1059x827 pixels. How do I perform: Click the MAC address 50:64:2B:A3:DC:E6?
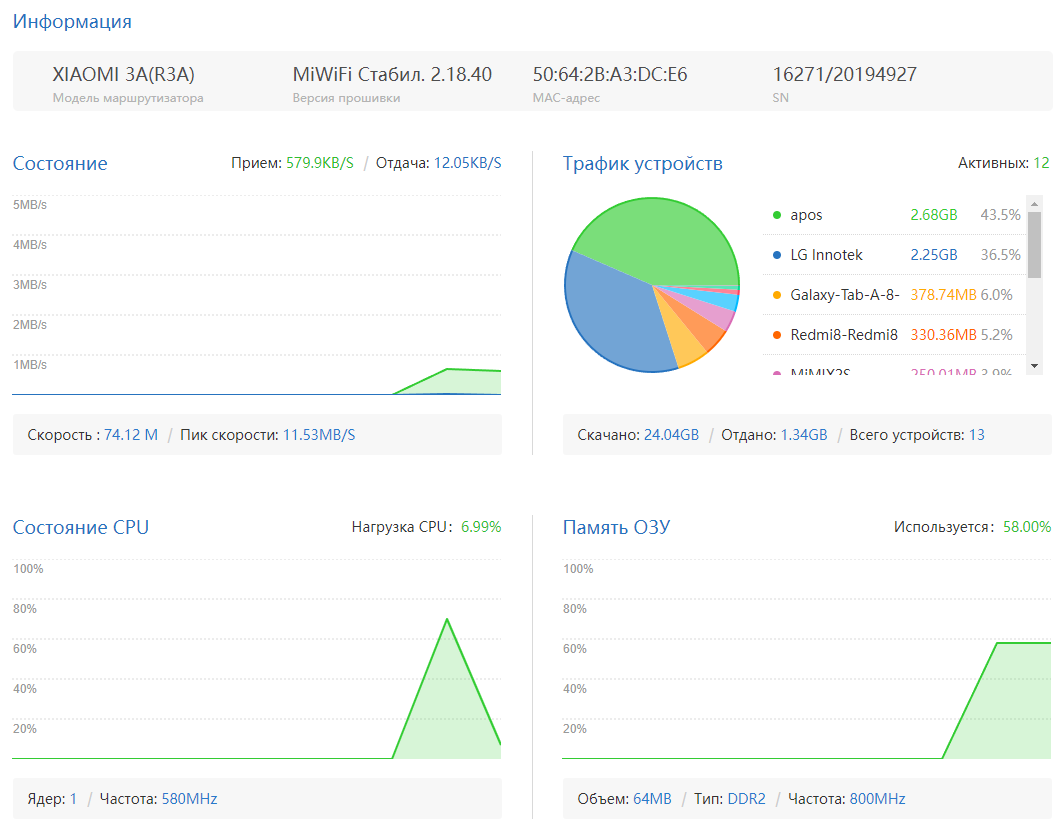609,75
